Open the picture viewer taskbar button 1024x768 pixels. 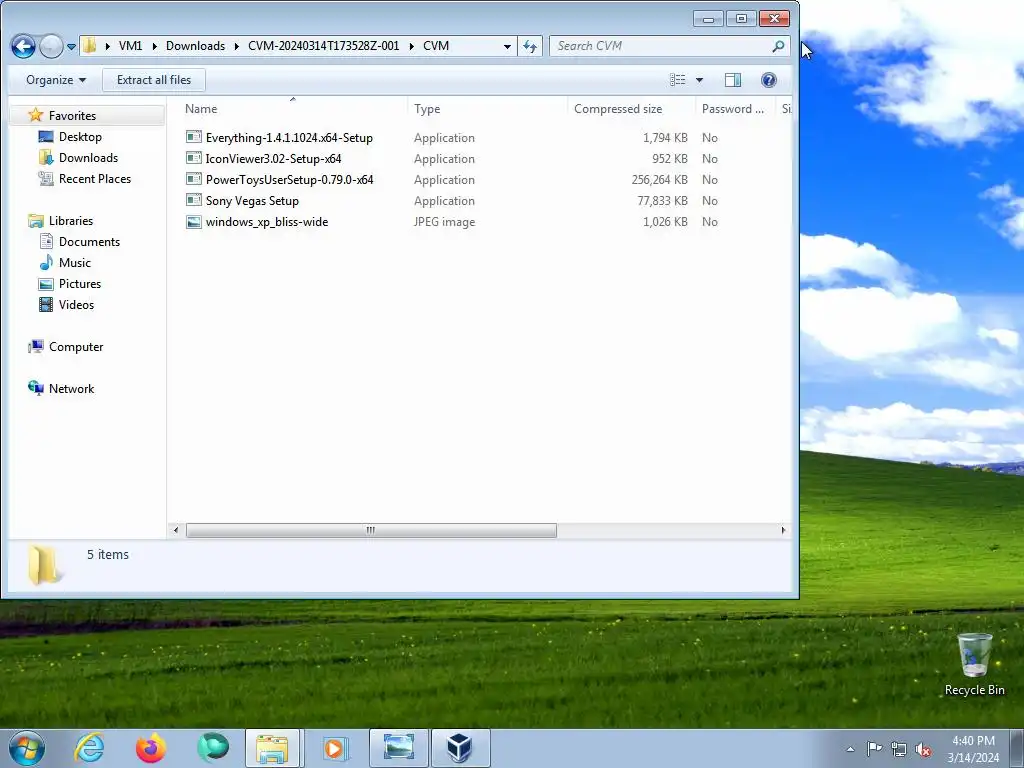(x=398, y=748)
